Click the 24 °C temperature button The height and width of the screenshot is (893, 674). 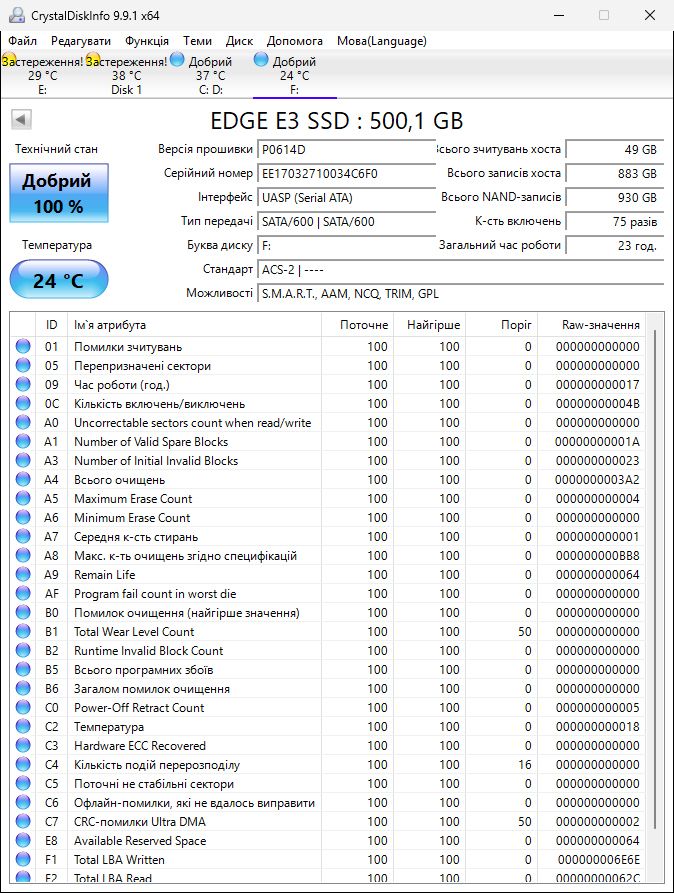pos(59,280)
